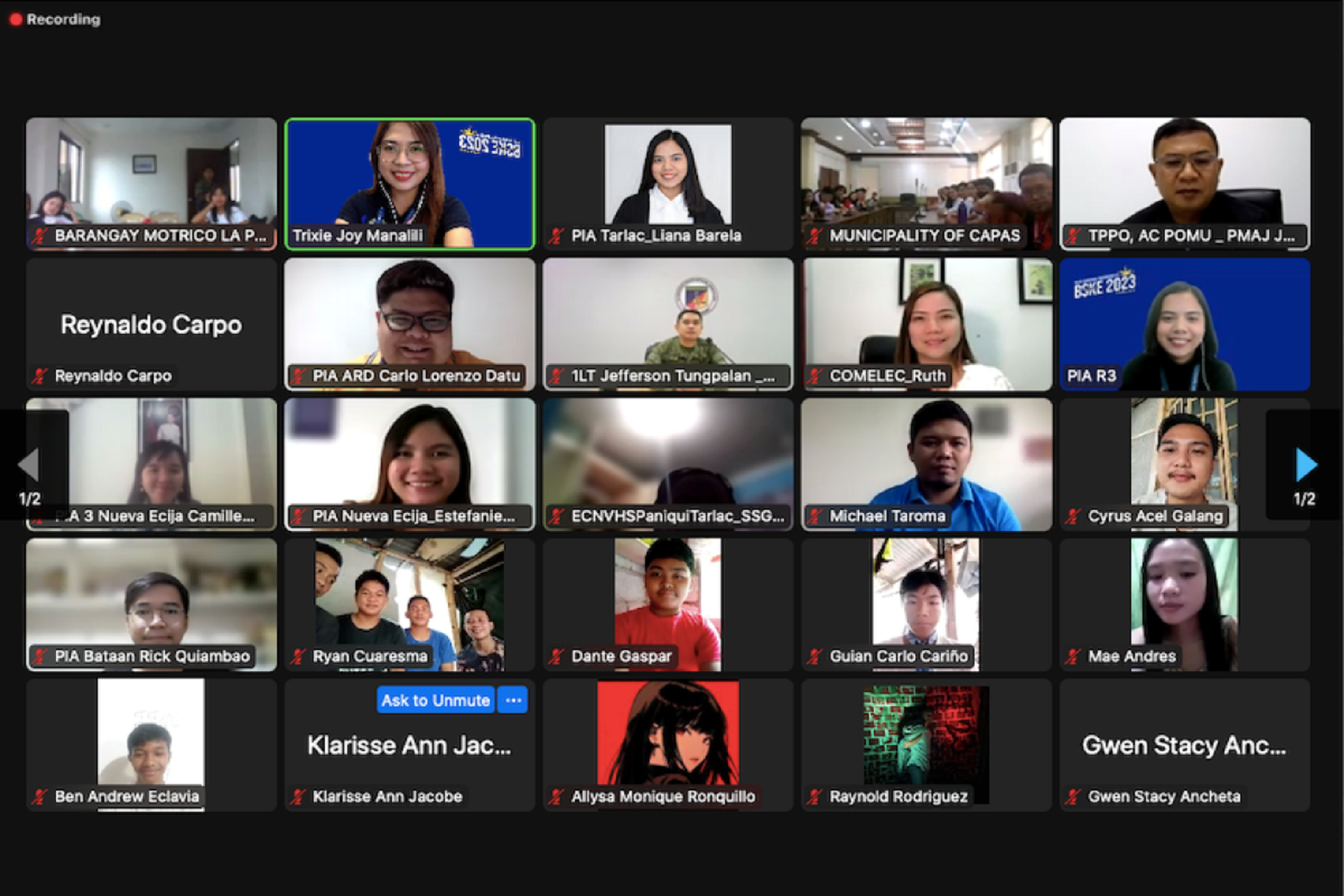The image size is (1344, 896).
Task: Select Trixie Joy Manalili's active speaker video
Action: [410, 184]
